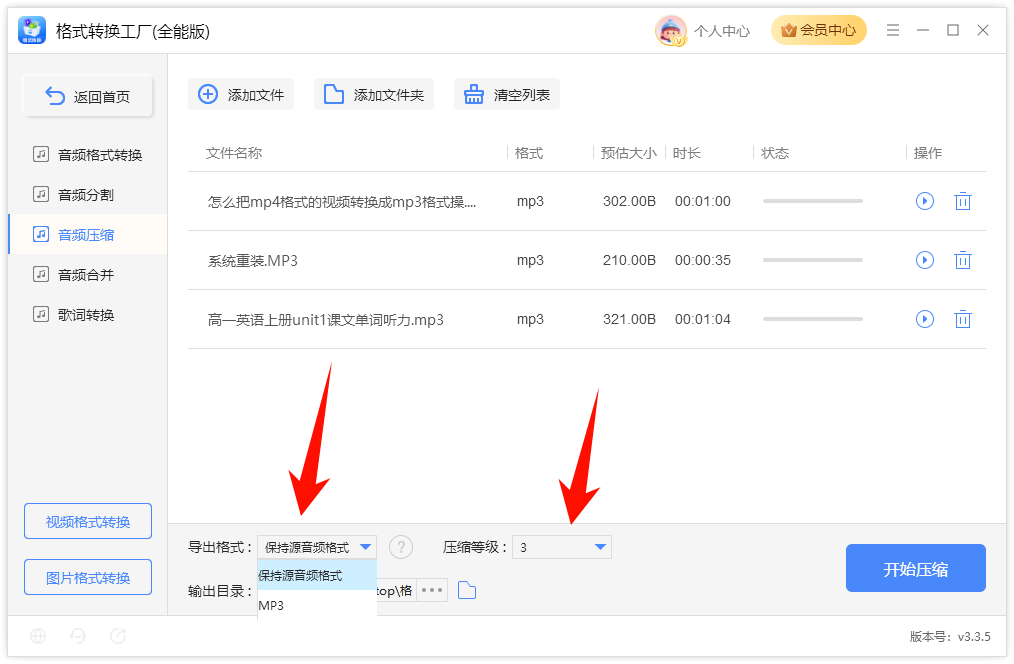Delete the 高一英语上册unit1 file row

(x=963, y=319)
